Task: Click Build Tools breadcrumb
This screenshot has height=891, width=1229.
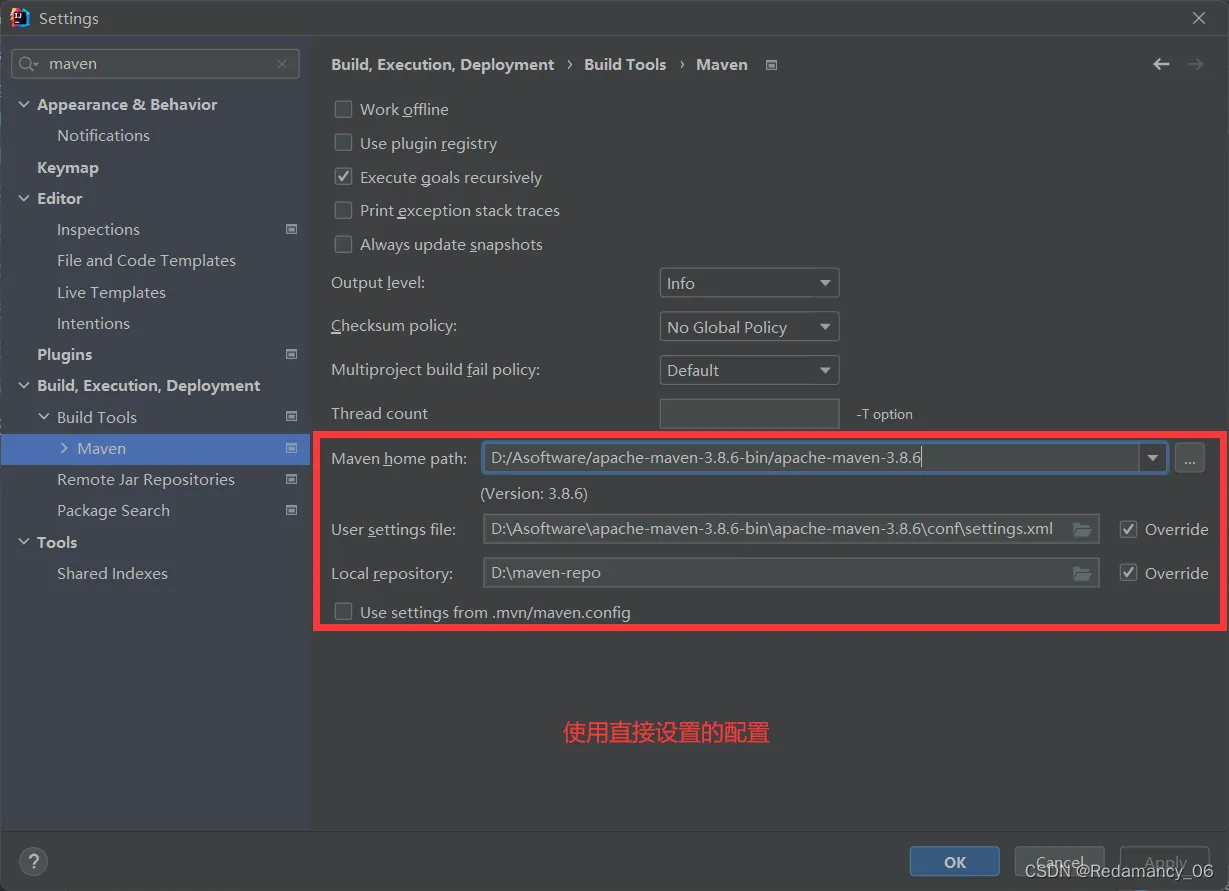Action: pos(625,64)
